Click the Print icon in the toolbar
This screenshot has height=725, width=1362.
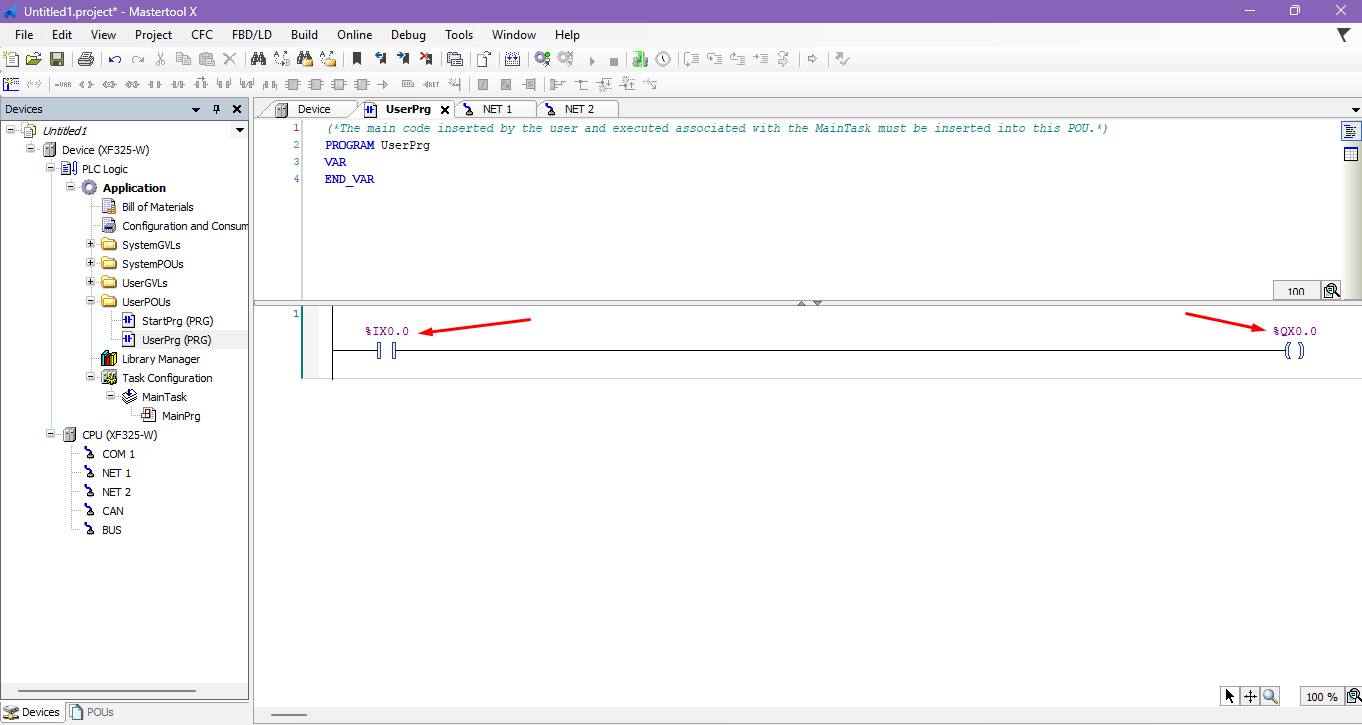[x=86, y=60]
